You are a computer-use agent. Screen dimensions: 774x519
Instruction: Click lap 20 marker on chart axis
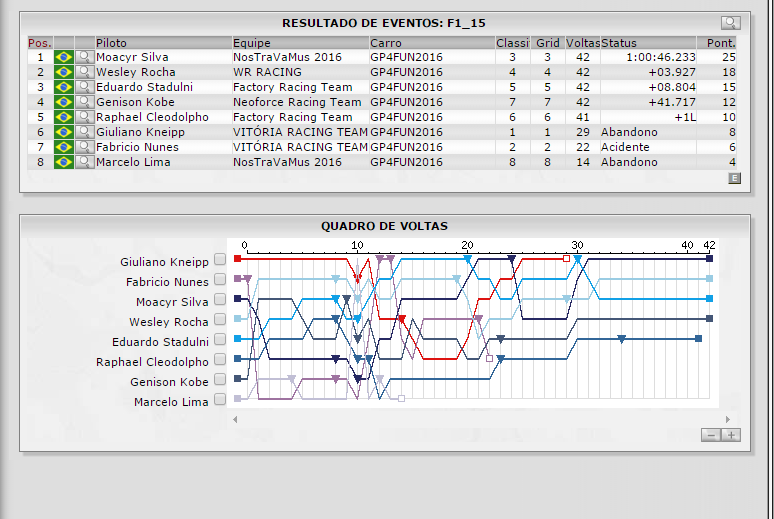coord(467,246)
